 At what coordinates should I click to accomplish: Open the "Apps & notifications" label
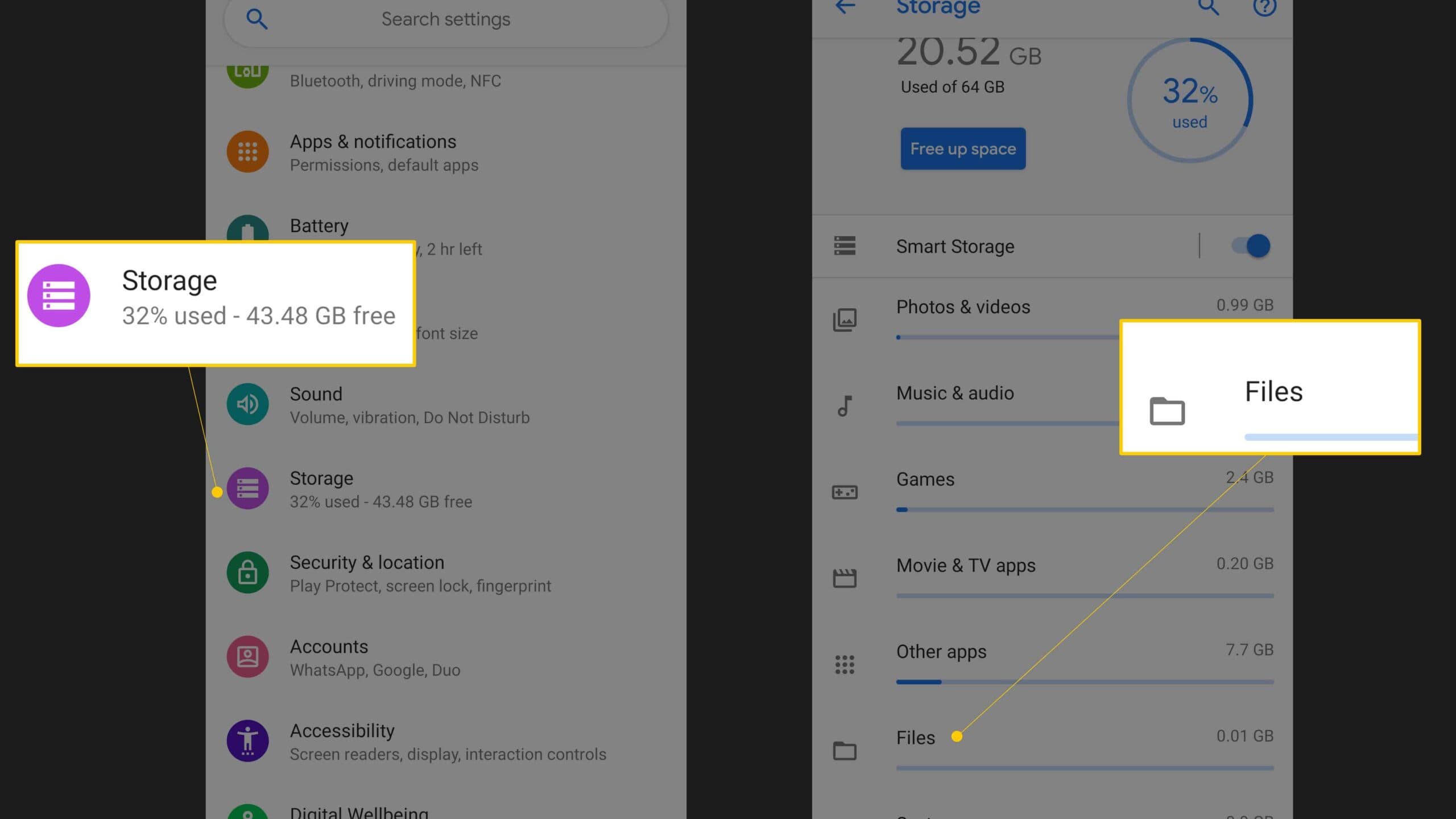(373, 142)
